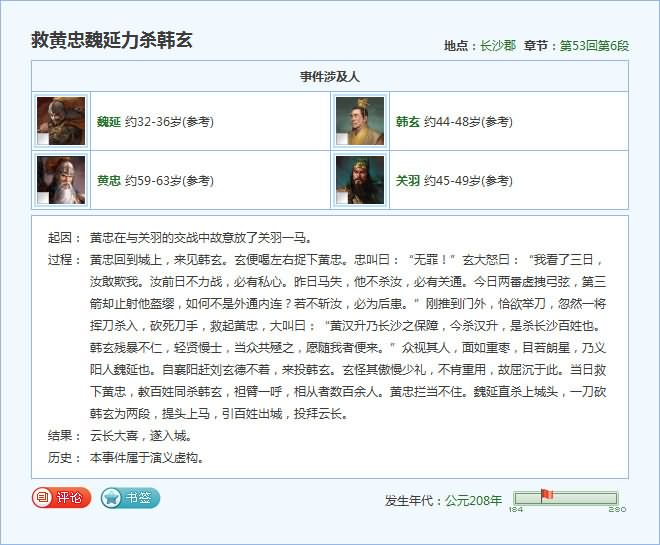
Task: Select the 黄忠 character name link
Action: pos(108,181)
